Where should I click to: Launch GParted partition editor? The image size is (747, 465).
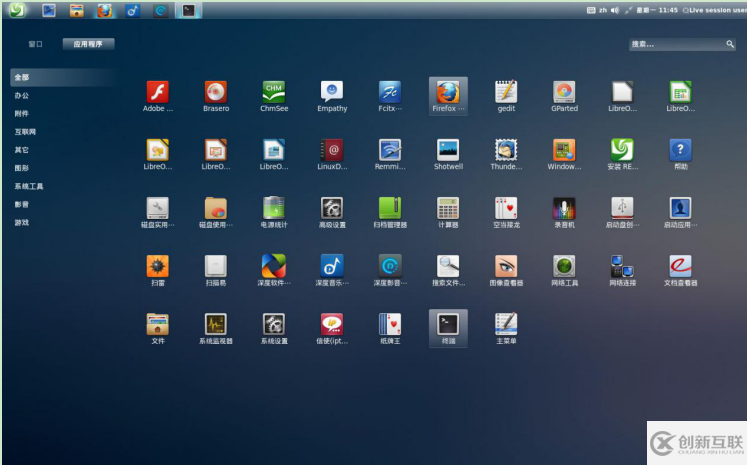point(565,92)
